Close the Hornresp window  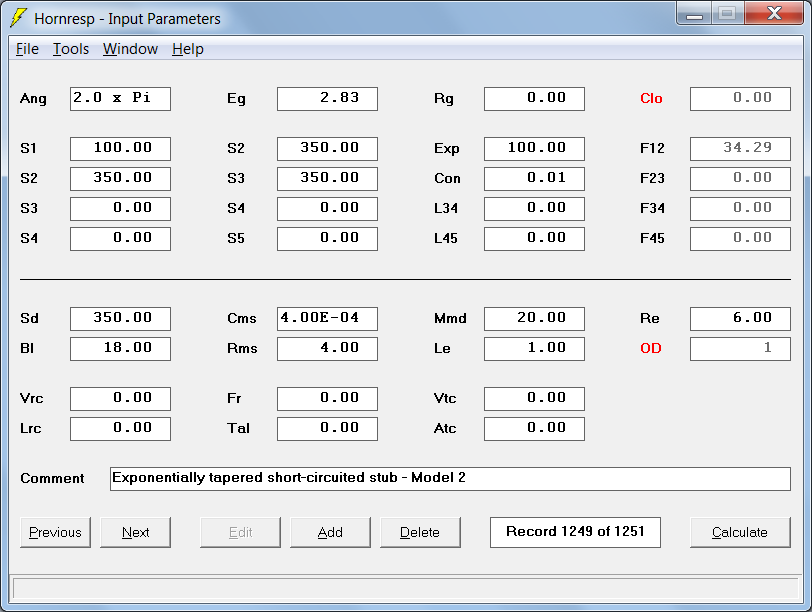(x=774, y=14)
